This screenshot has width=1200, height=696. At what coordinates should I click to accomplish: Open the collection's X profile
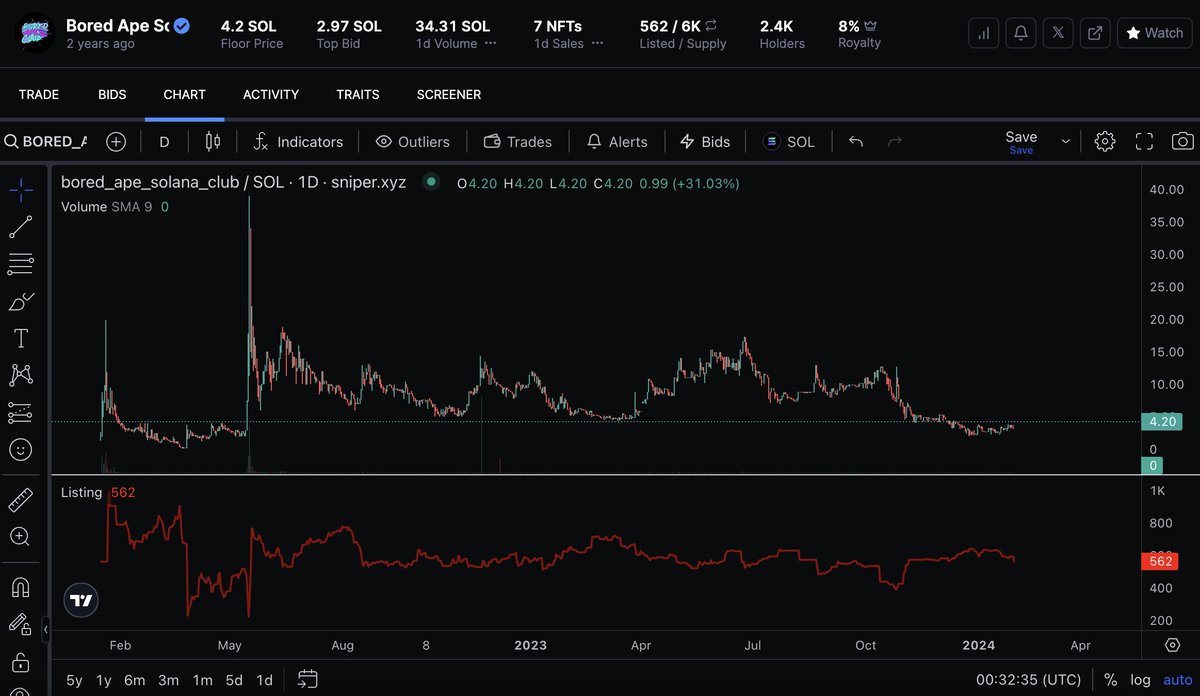(x=1059, y=33)
